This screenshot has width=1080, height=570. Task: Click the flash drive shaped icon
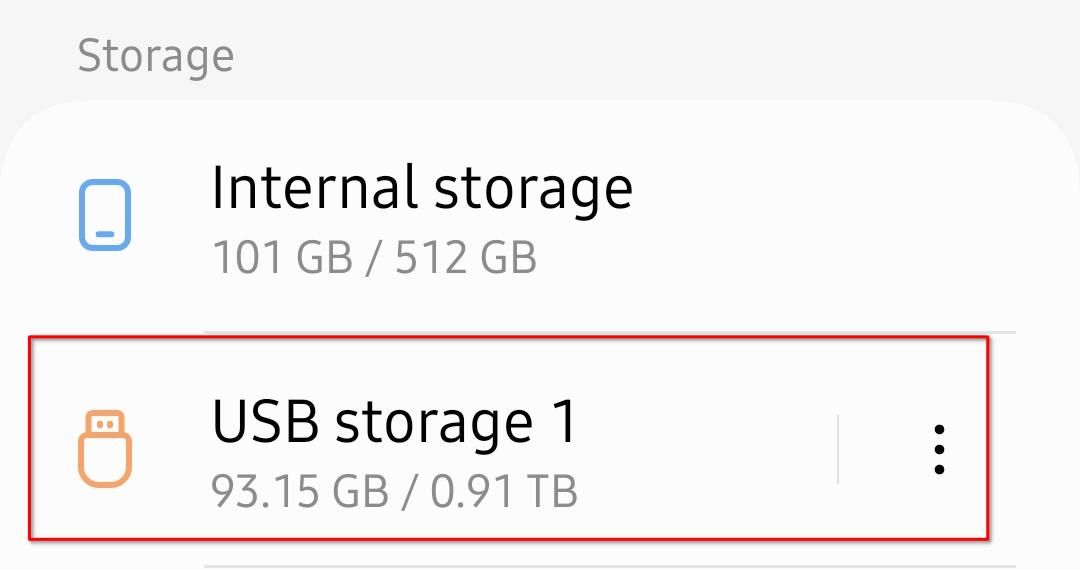pos(104,449)
